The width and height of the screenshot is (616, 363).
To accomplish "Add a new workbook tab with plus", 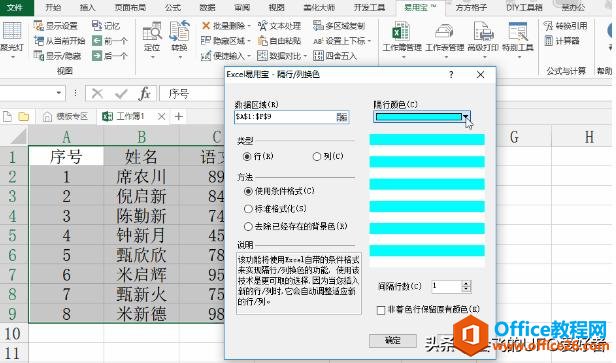I will [x=179, y=117].
